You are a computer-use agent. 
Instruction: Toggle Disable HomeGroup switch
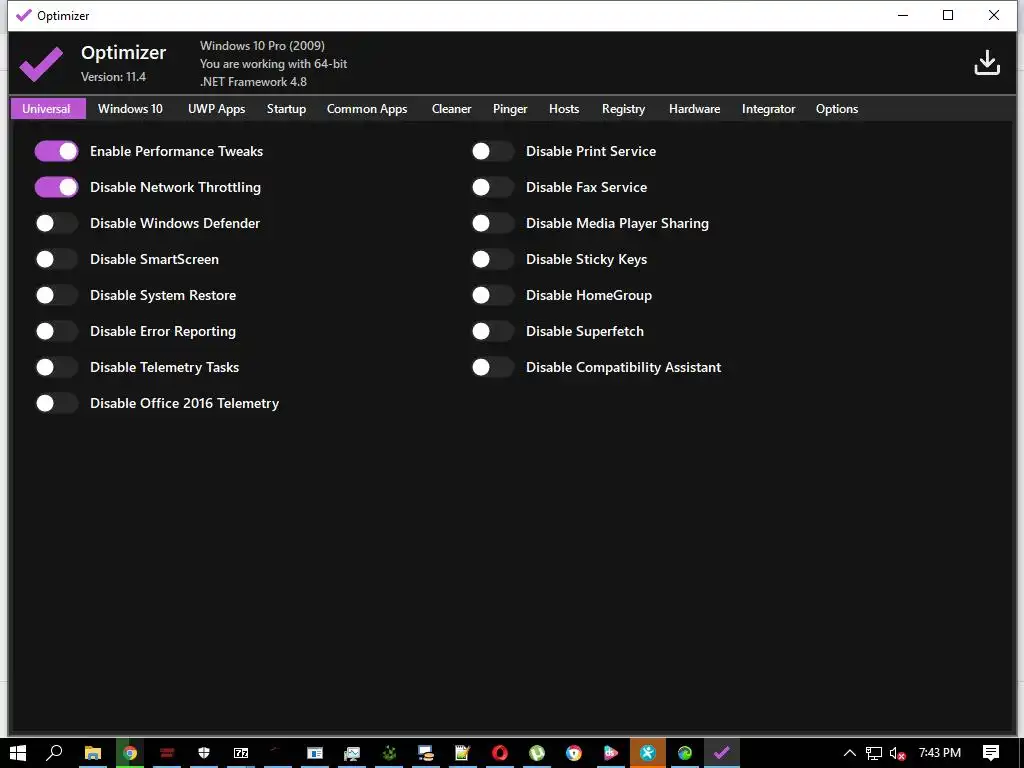coord(493,295)
